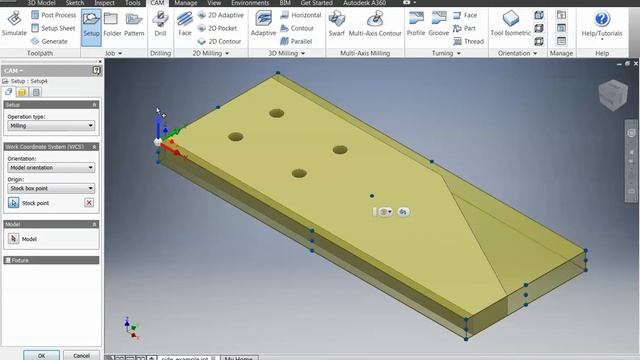Viewport: 640px width, 360px height.
Task: Click the top orientation view icon
Action: (539, 15)
